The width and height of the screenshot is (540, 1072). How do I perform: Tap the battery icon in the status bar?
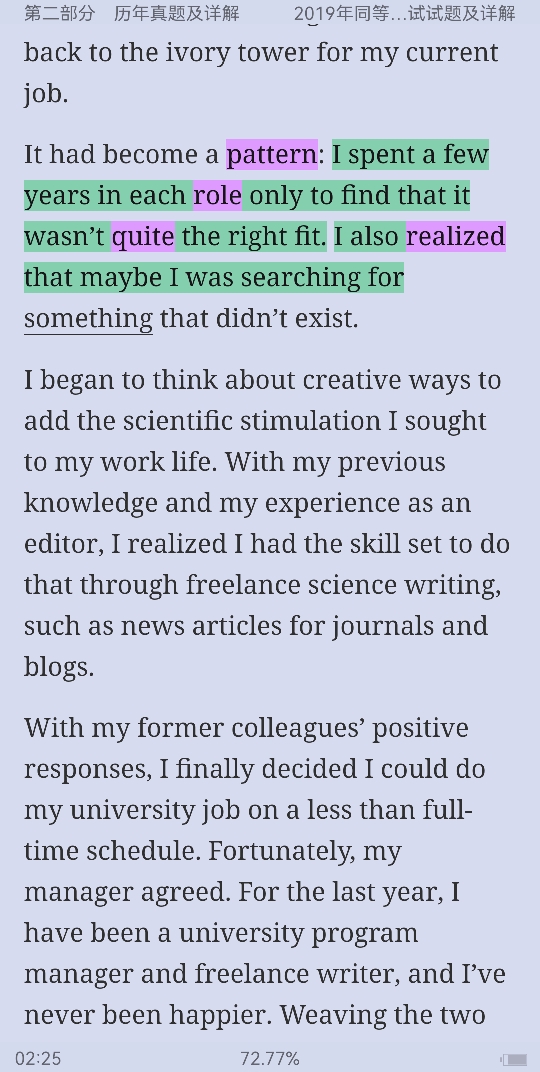point(514,1059)
